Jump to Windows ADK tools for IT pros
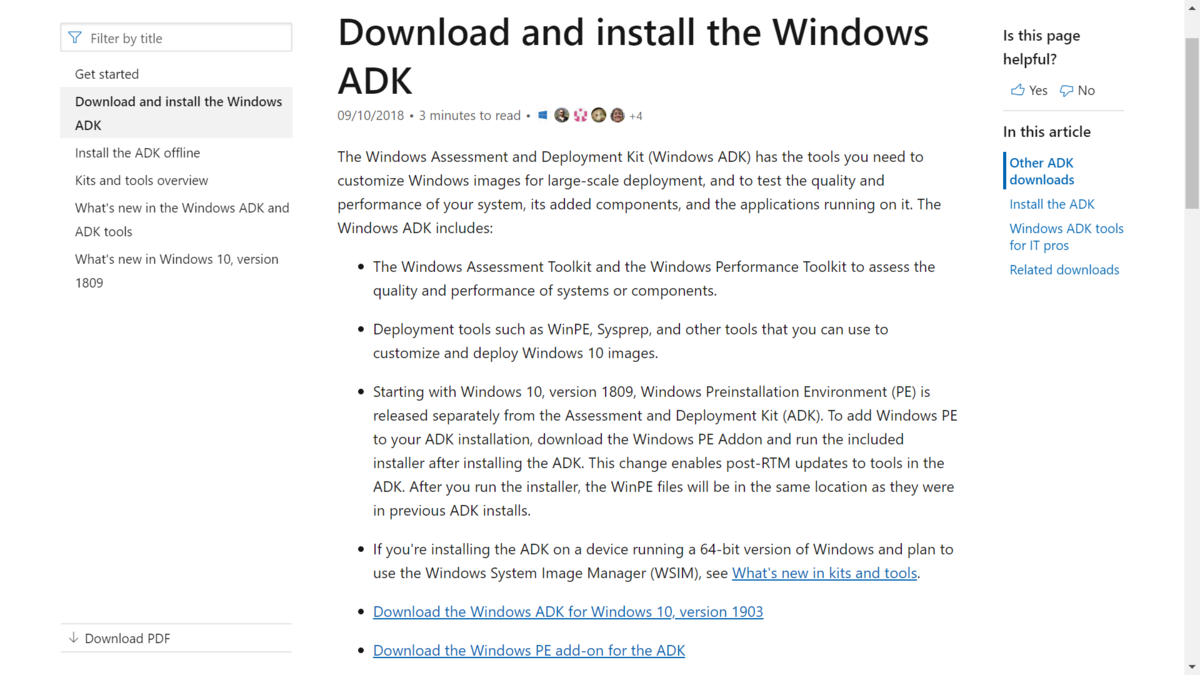Screen dimensions: 1200x675 point(1066,237)
